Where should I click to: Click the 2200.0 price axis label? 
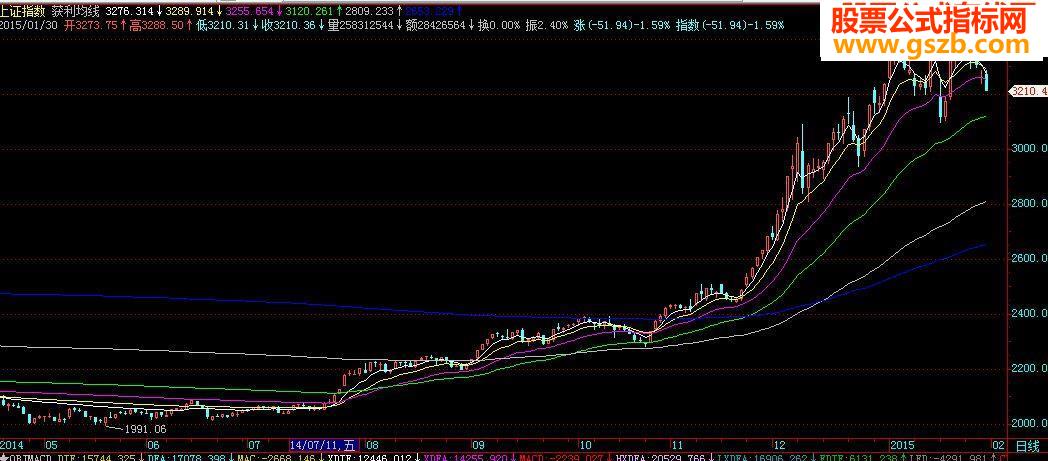tap(1030, 368)
